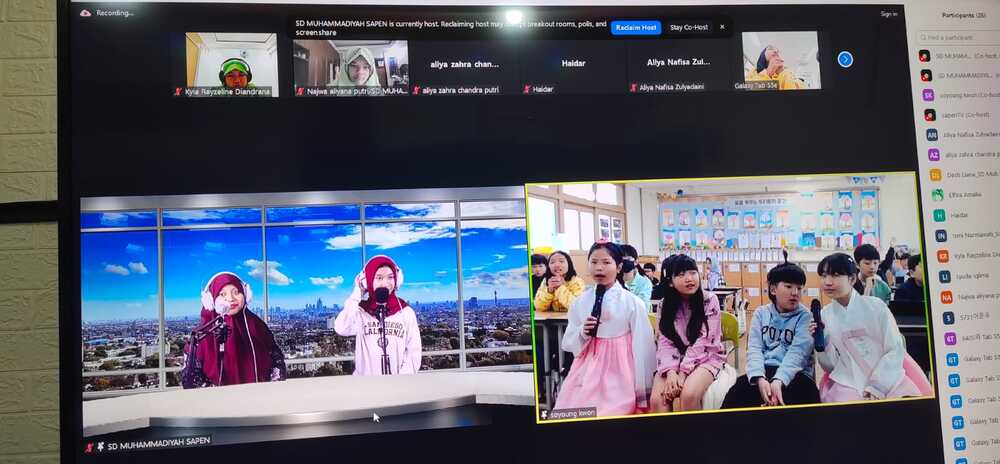
Task: Click the muted mic icon on Haidar tile
Action: click(x=527, y=90)
